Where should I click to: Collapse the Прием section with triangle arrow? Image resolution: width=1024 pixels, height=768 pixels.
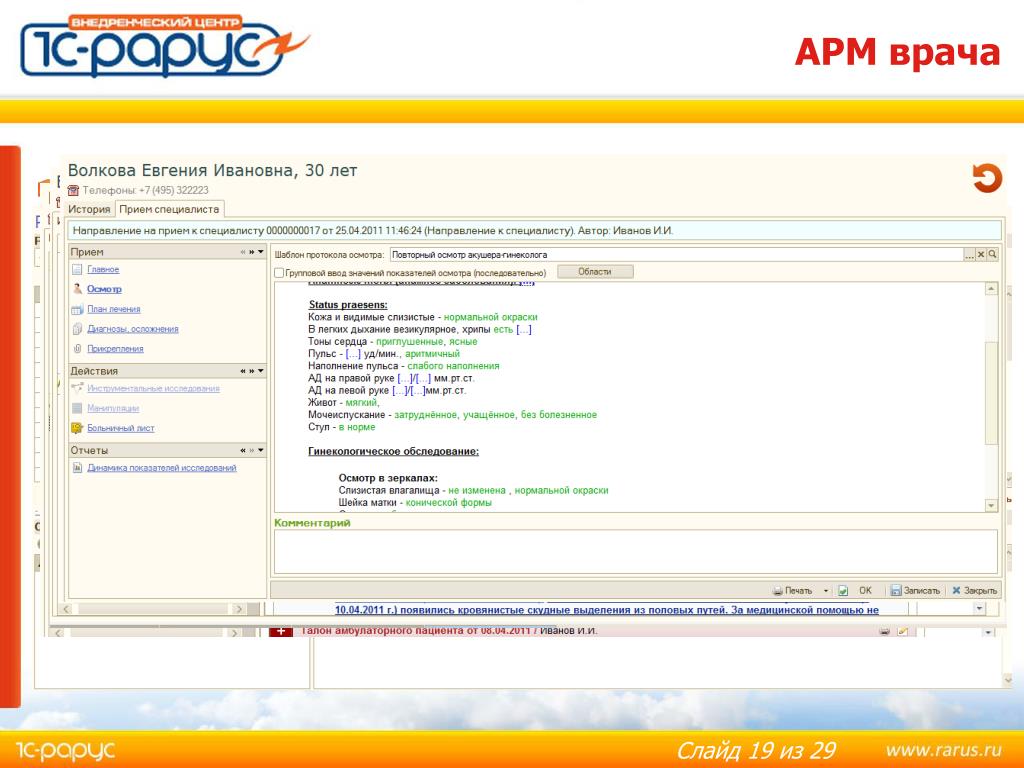coord(261,252)
